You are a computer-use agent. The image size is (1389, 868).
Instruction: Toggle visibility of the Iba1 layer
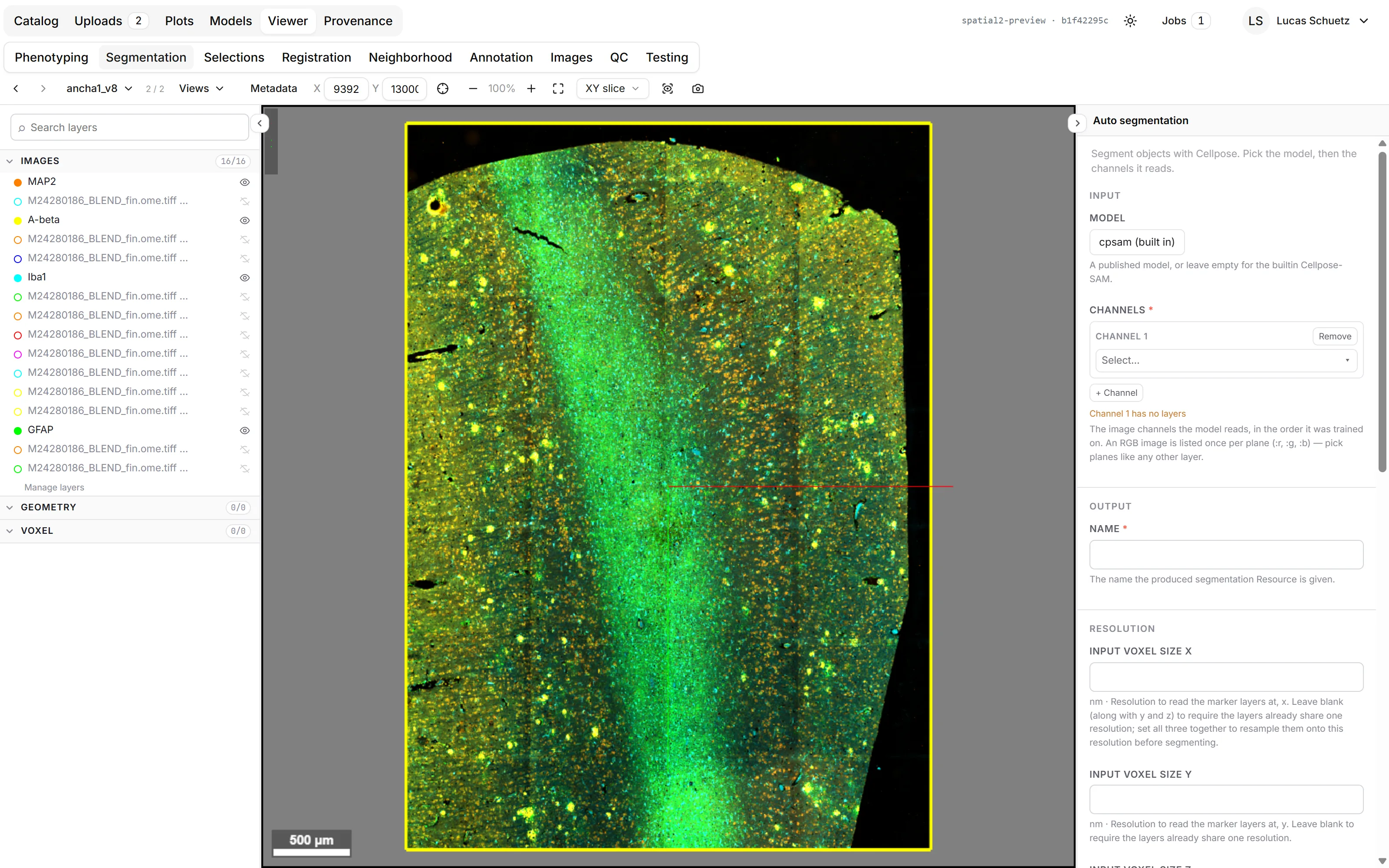pos(244,277)
